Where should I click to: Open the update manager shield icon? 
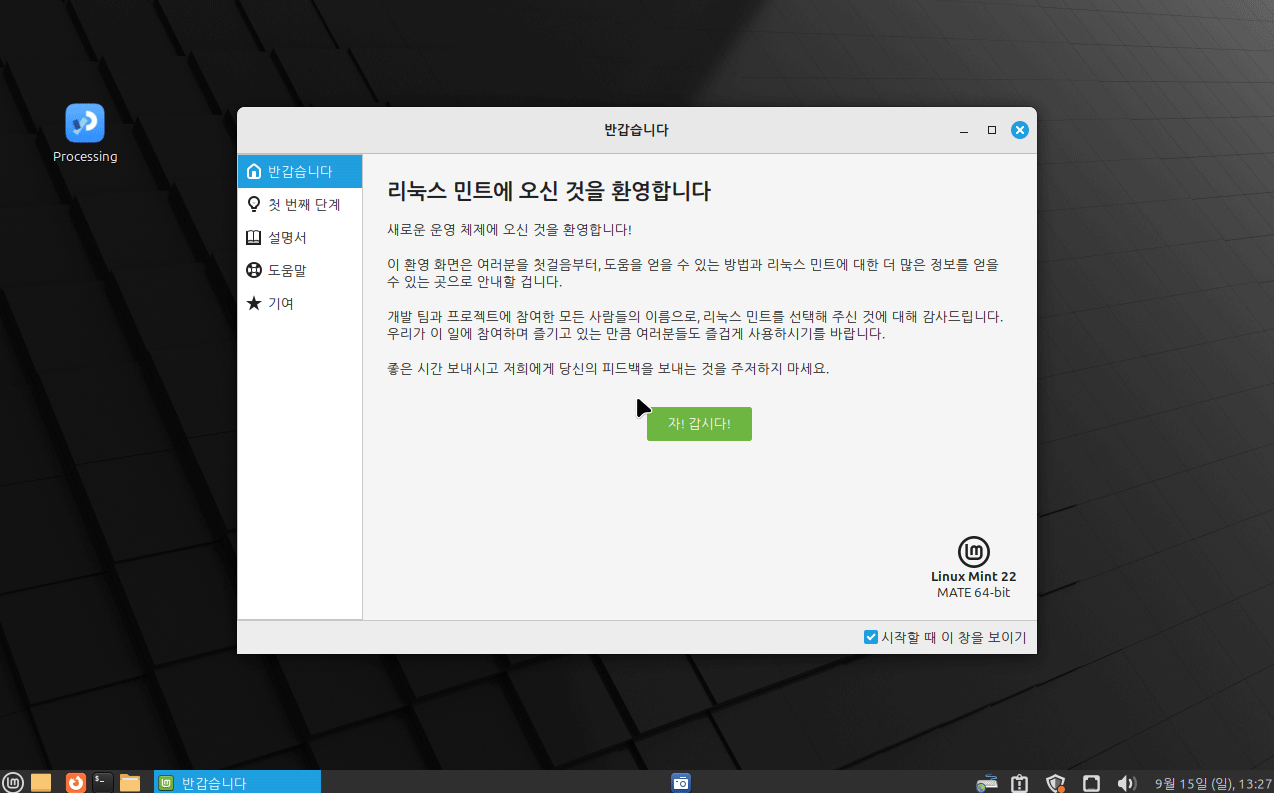1056,782
